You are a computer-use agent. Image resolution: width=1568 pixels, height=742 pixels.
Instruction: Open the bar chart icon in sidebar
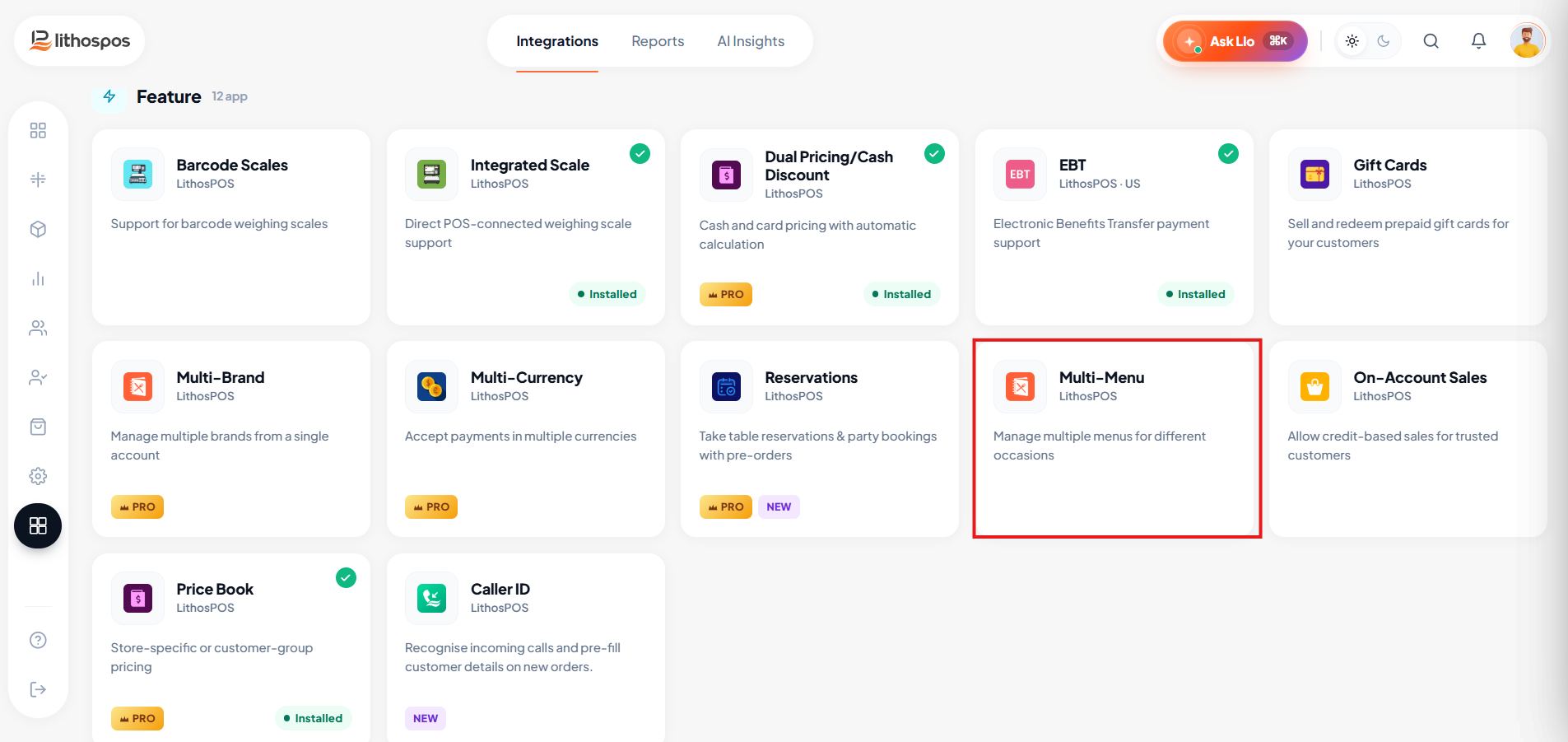[38, 278]
